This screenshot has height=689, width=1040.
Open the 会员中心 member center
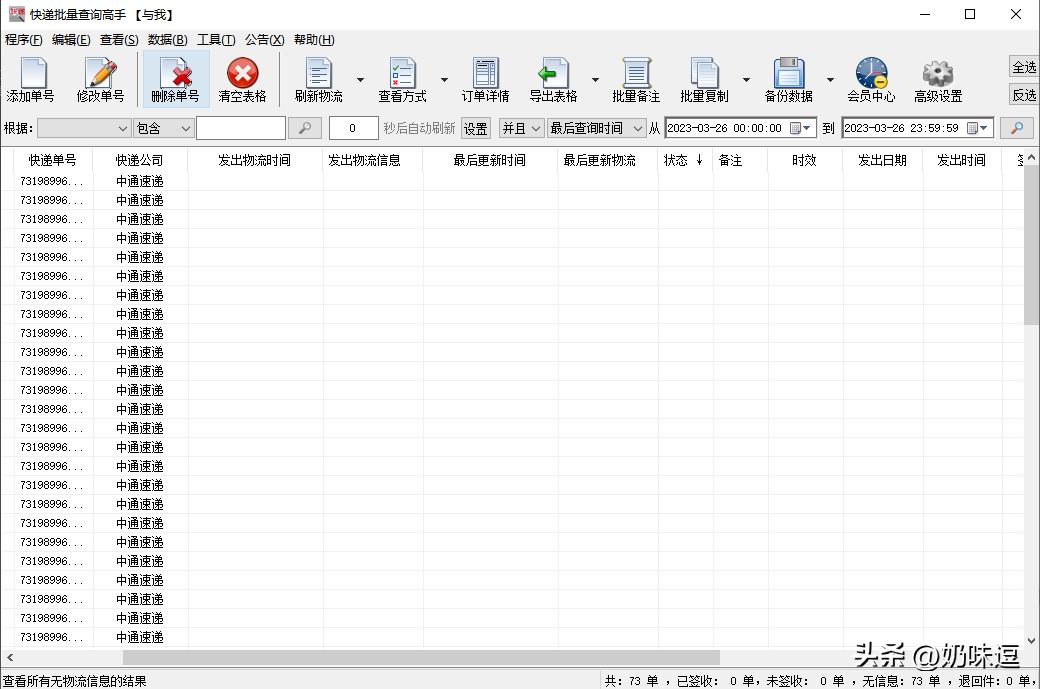(x=870, y=78)
